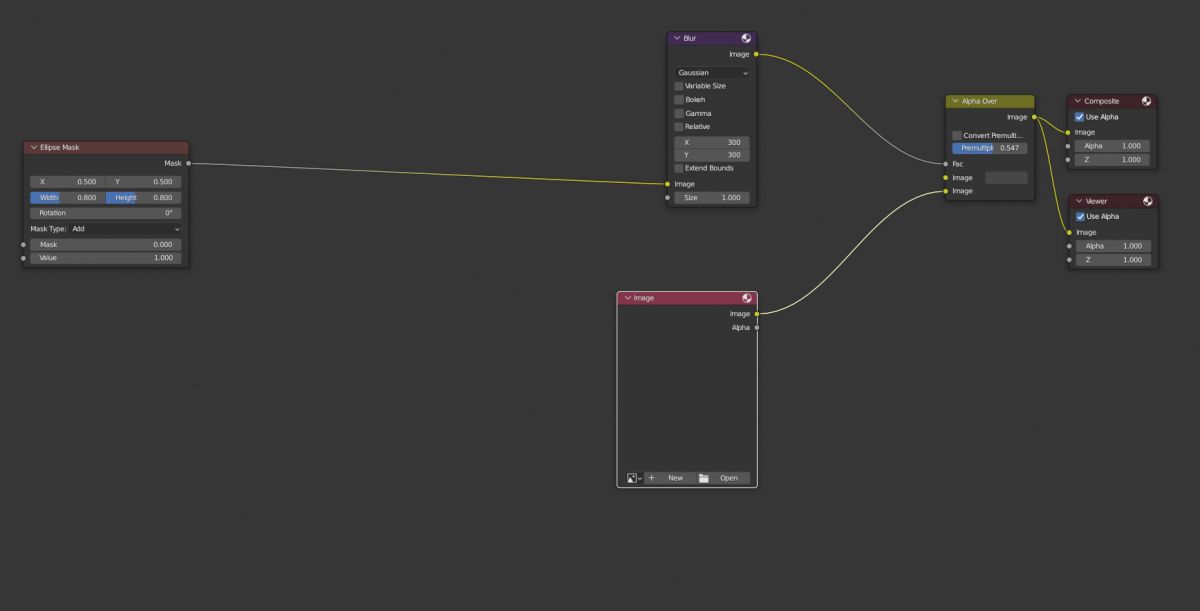Click the Ellipse Mask X 0.500 field
This screenshot has height=611, width=1200.
tap(67, 182)
